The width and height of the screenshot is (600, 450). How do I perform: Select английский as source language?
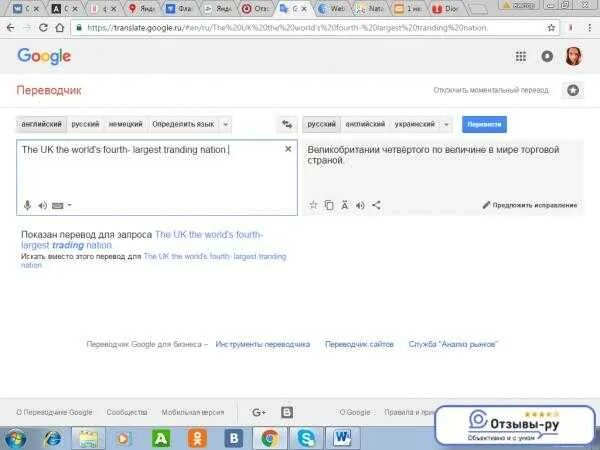pyautogui.click(x=41, y=124)
